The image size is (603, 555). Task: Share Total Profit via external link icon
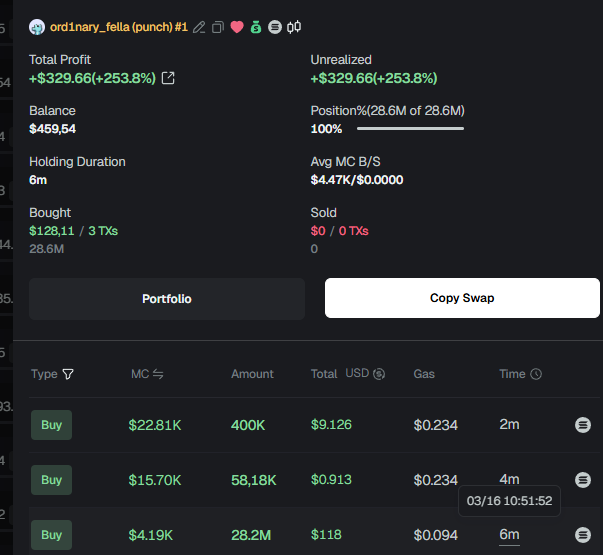coord(168,78)
